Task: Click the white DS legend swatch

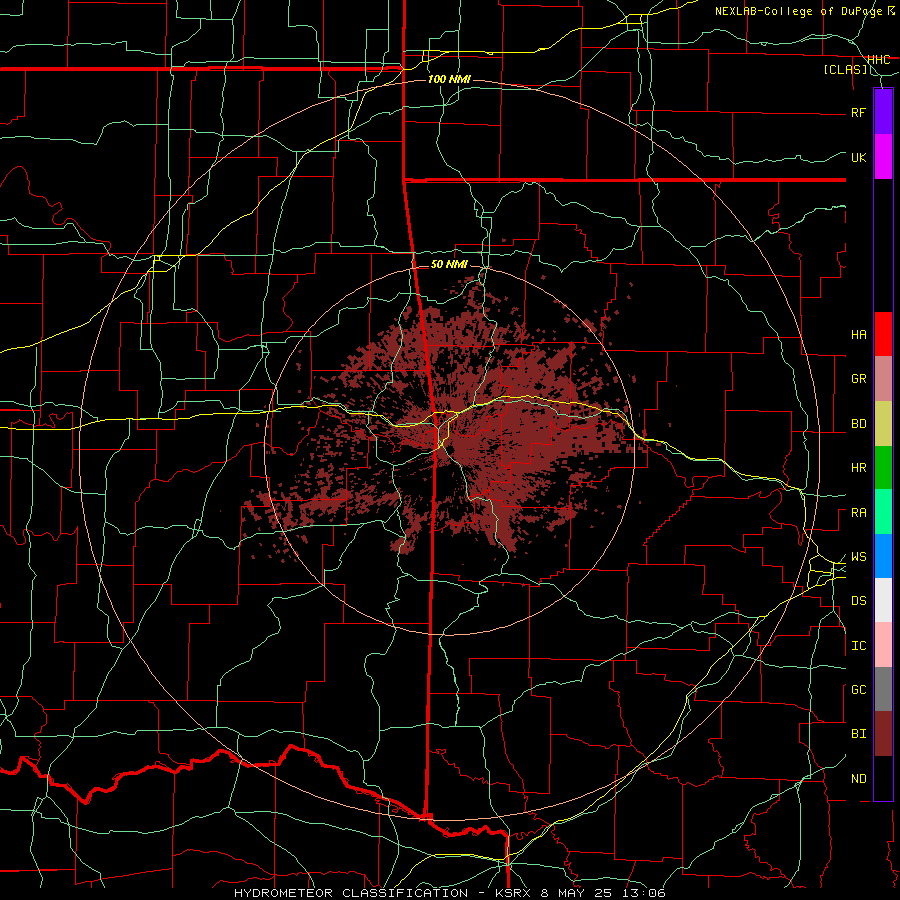Action: [883, 600]
